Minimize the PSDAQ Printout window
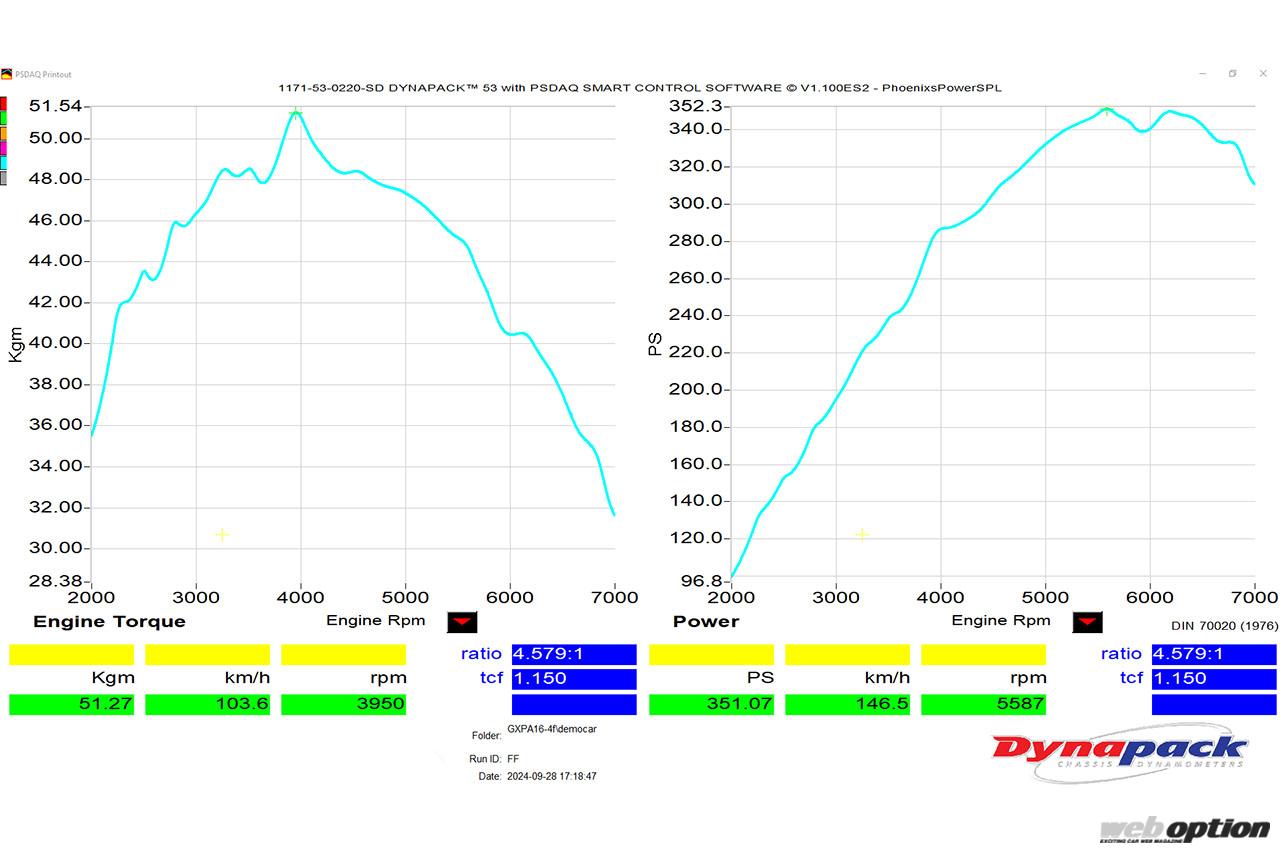The width and height of the screenshot is (1280, 853). (1201, 74)
